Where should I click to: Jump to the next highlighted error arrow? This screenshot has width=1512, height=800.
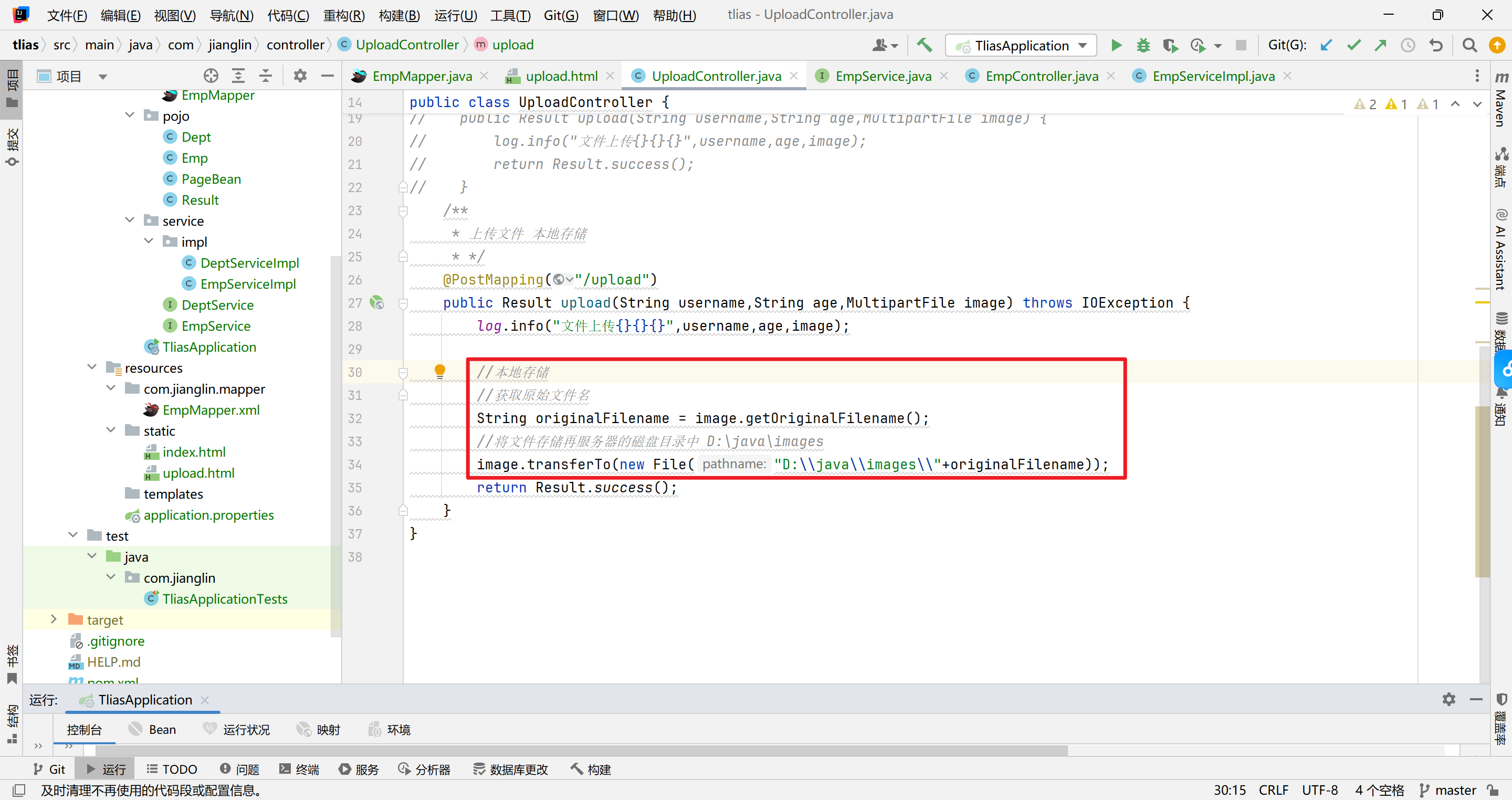coord(1477,104)
